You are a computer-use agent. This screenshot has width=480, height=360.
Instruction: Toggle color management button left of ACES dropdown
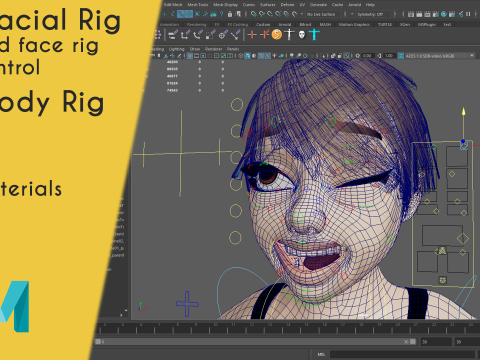(401, 56)
